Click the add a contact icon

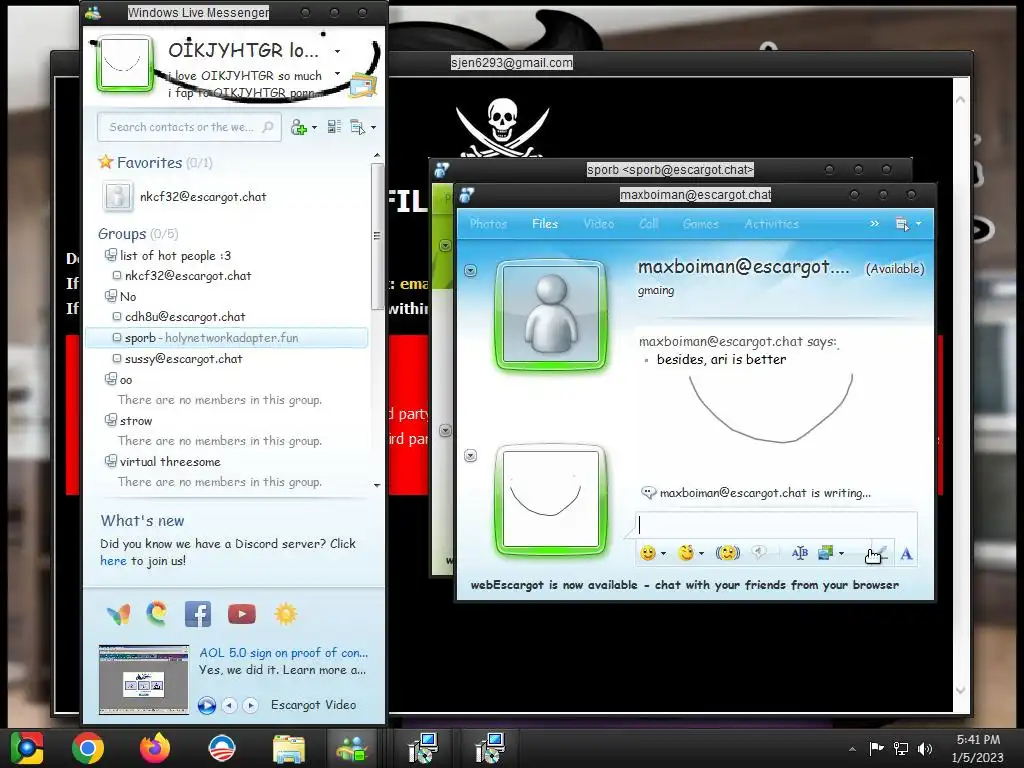click(x=298, y=127)
